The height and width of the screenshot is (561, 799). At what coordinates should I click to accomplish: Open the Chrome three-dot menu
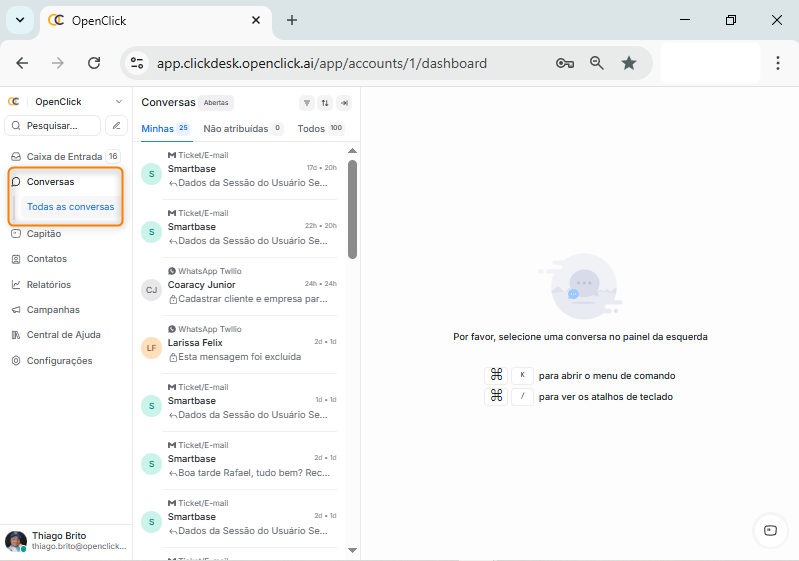point(778,63)
